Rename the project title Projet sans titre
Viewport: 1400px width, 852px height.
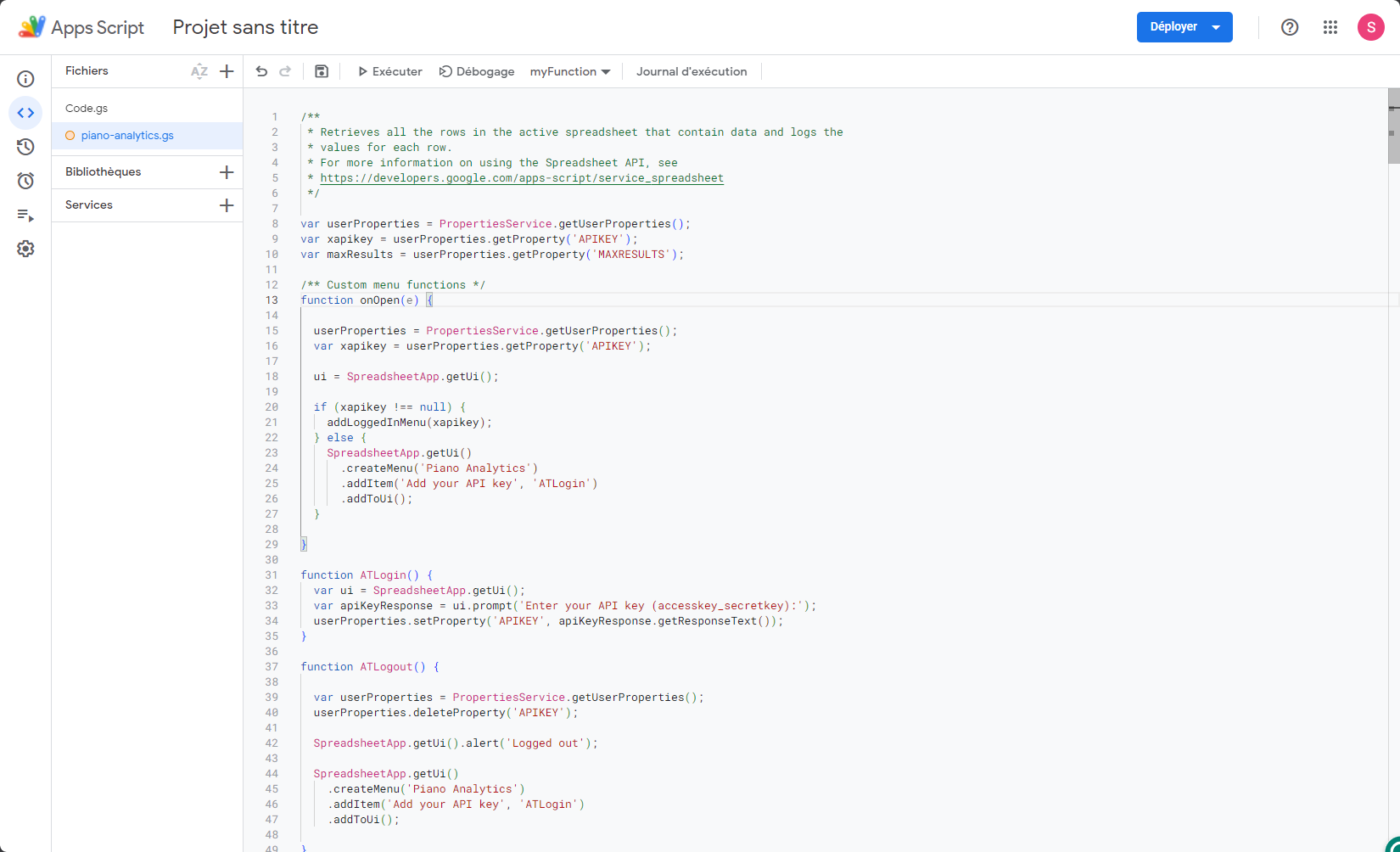click(x=245, y=27)
